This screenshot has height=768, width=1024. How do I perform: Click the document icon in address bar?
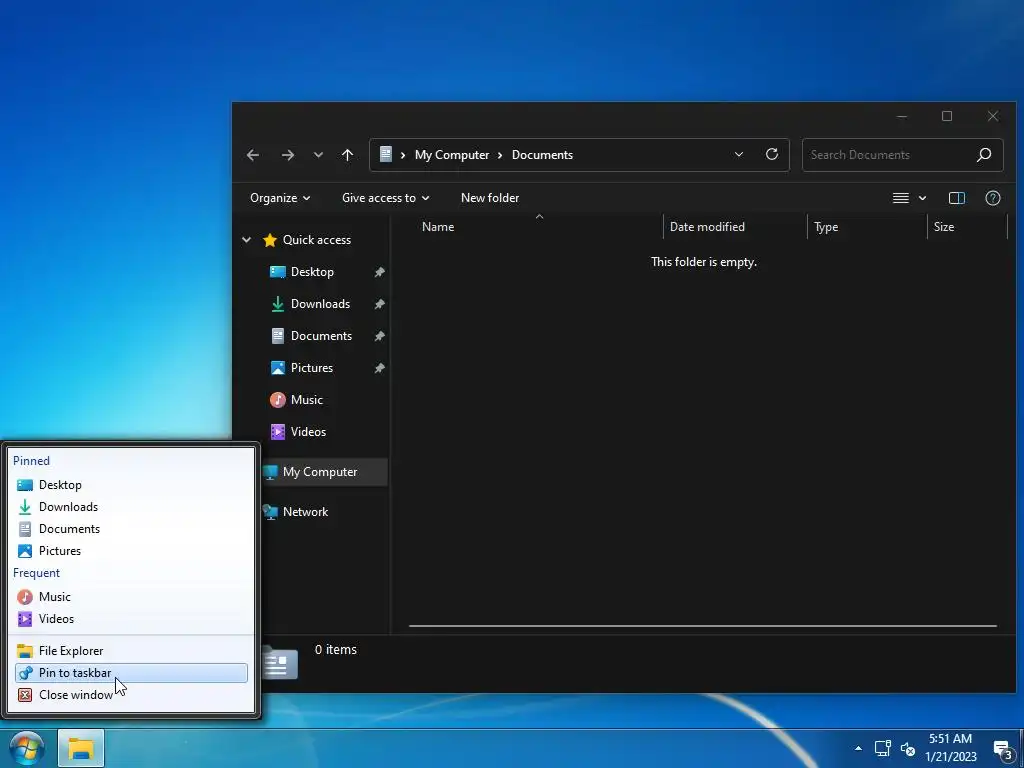coord(386,154)
